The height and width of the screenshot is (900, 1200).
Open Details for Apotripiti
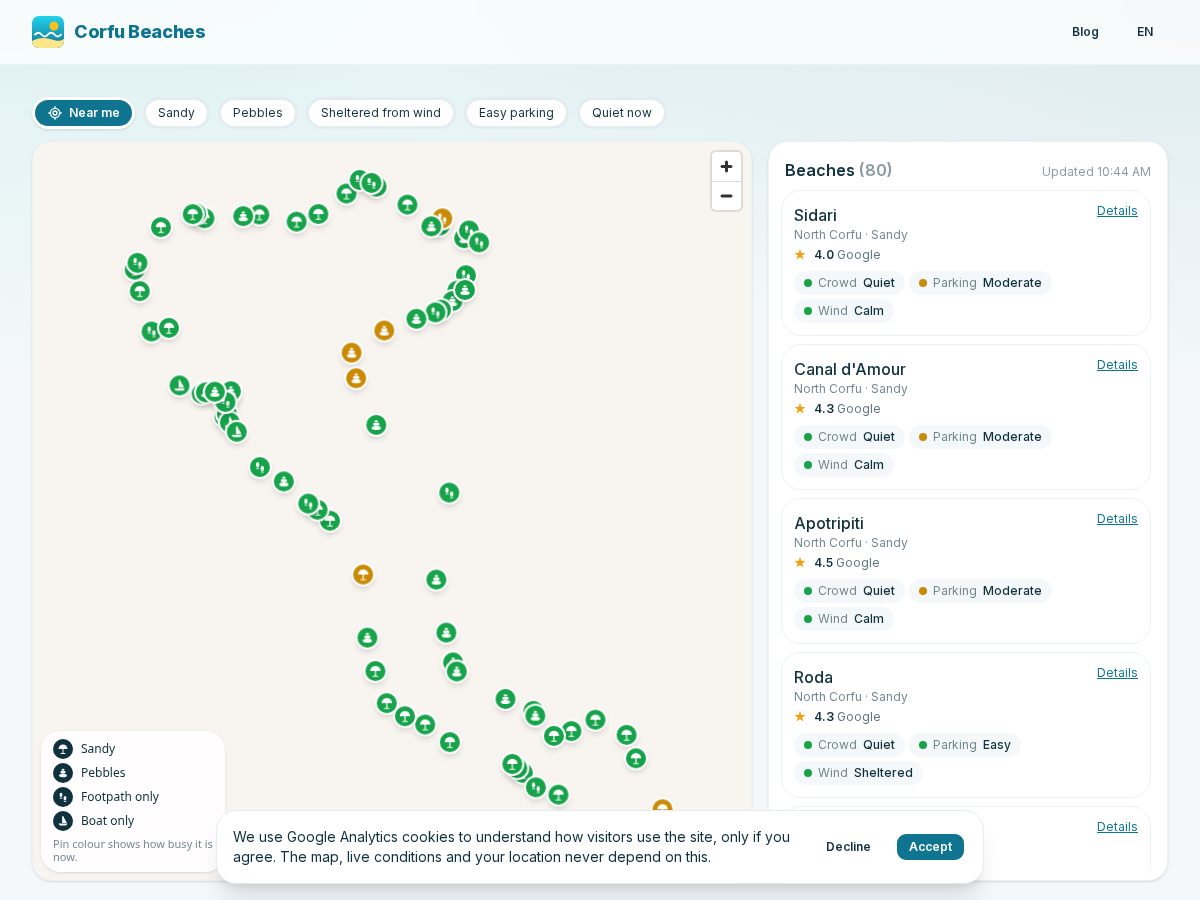click(x=1117, y=519)
